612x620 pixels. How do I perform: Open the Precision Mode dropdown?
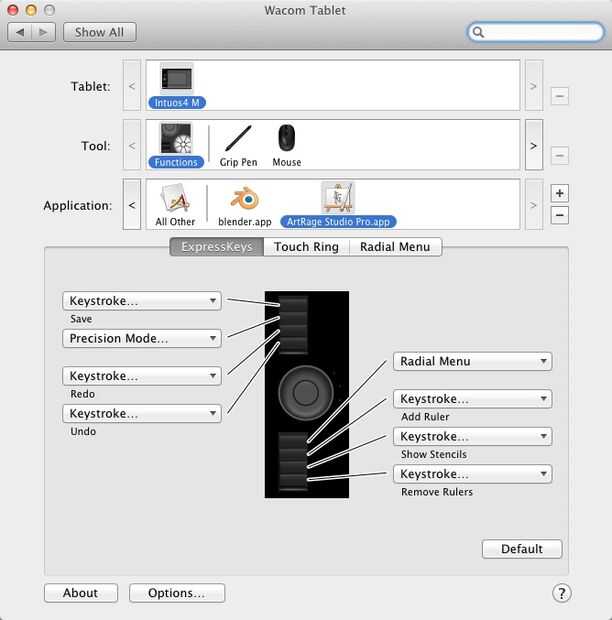click(142, 338)
